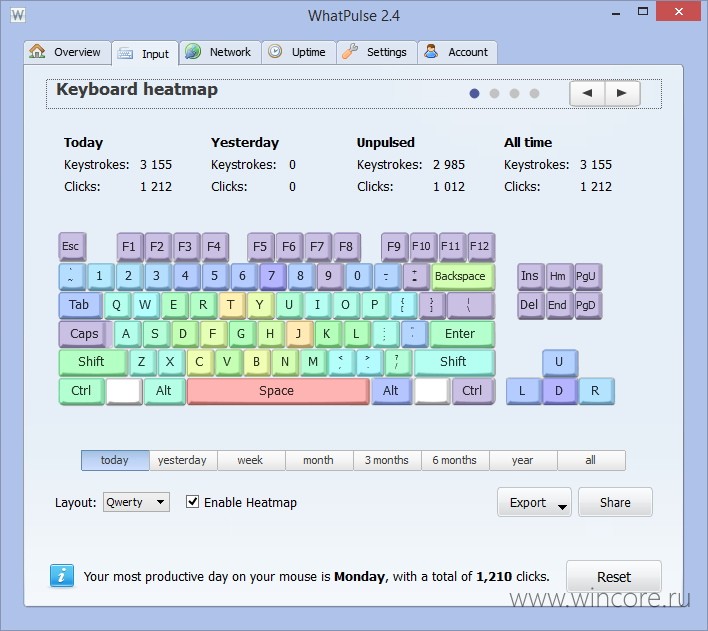
Task: Click the Share button
Action: (x=615, y=502)
